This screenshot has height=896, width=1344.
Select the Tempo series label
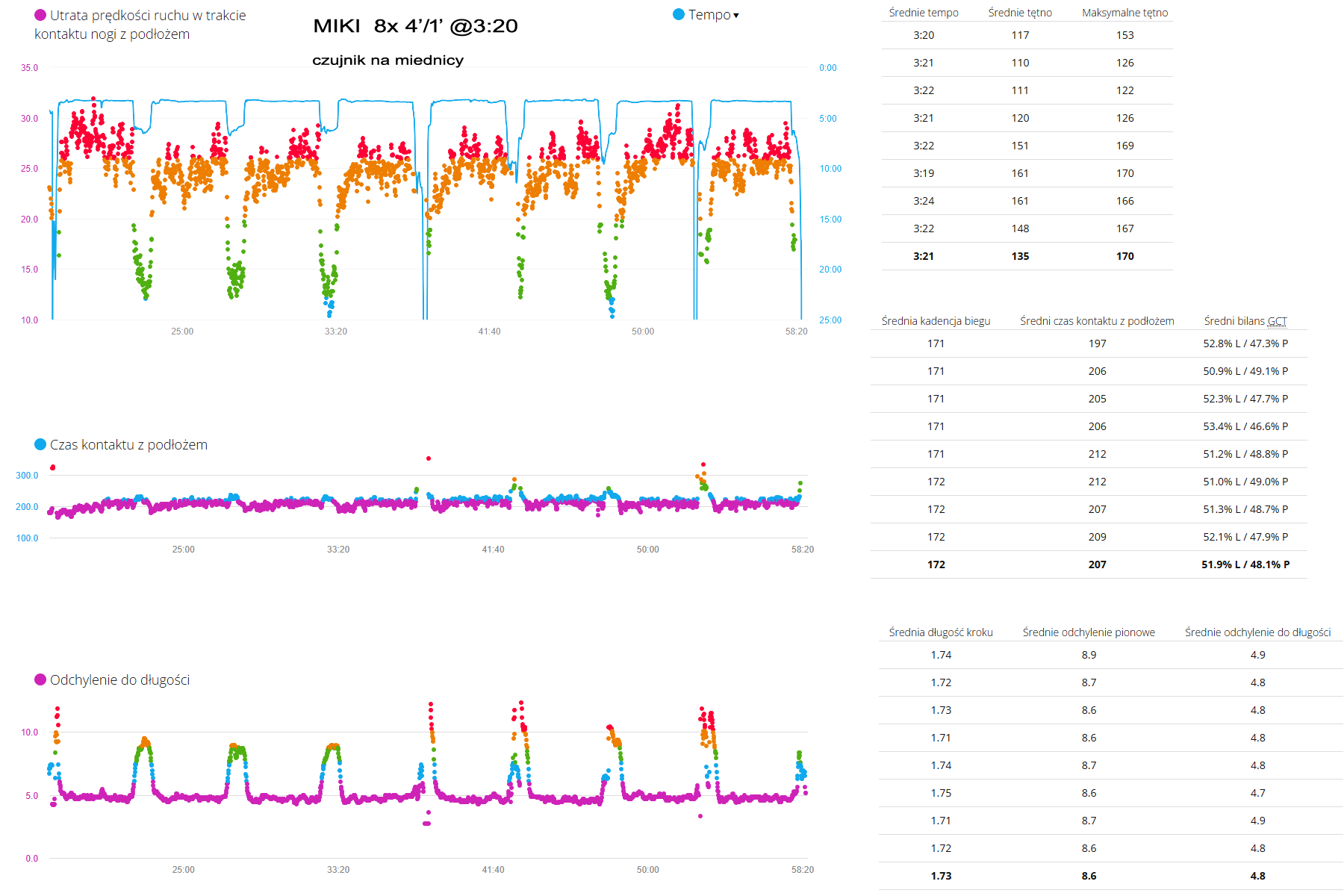(709, 15)
